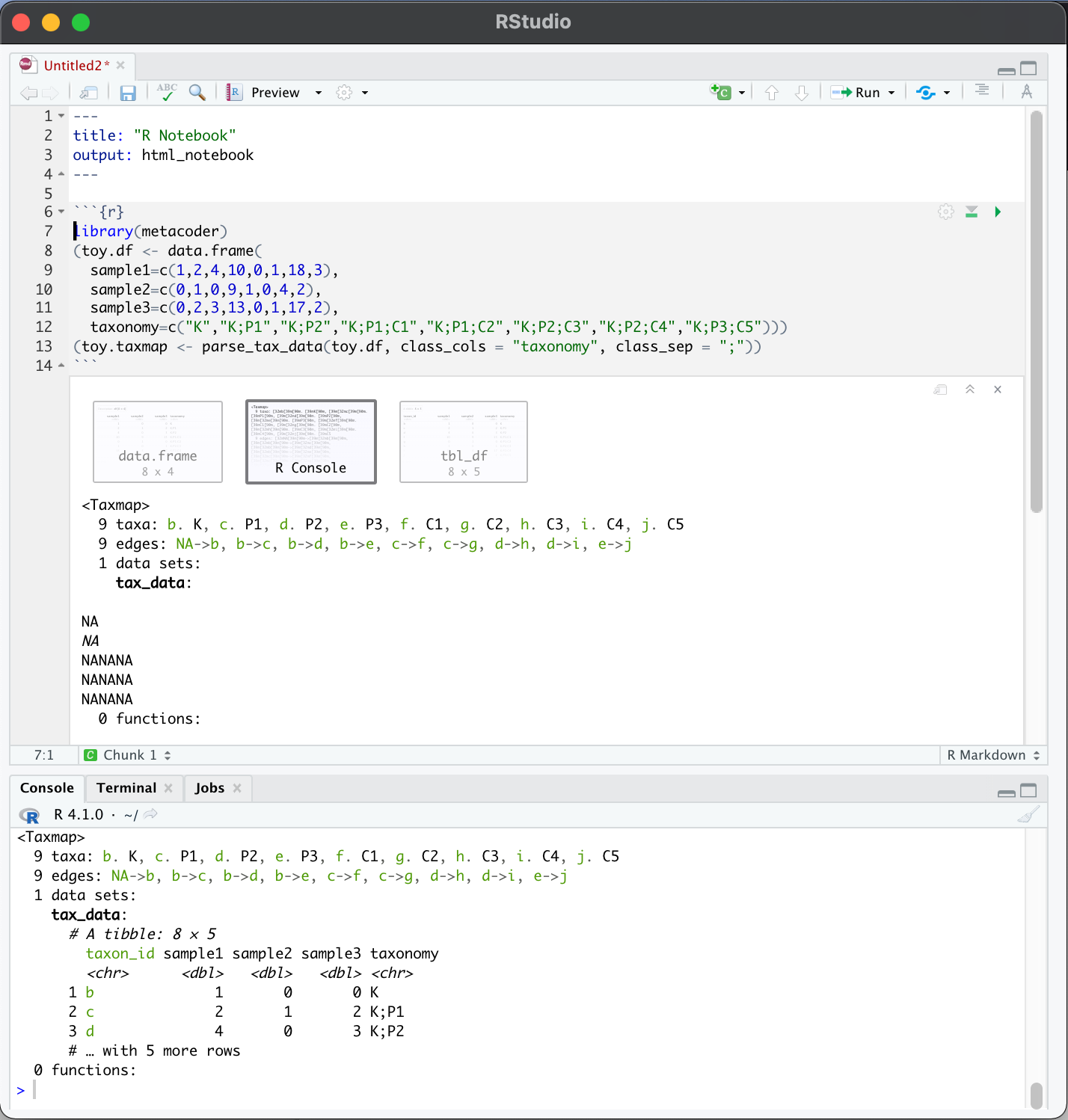This screenshot has height=1120, width=1068.
Task: Minimize the source editor pane
Action: (1007, 70)
